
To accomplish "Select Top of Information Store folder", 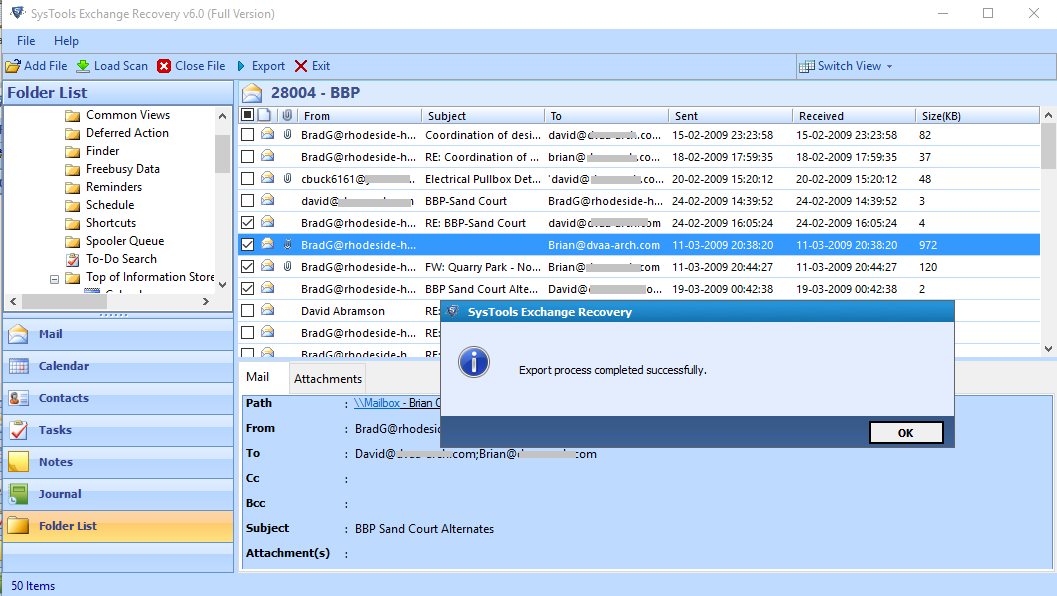I will [150, 277].
